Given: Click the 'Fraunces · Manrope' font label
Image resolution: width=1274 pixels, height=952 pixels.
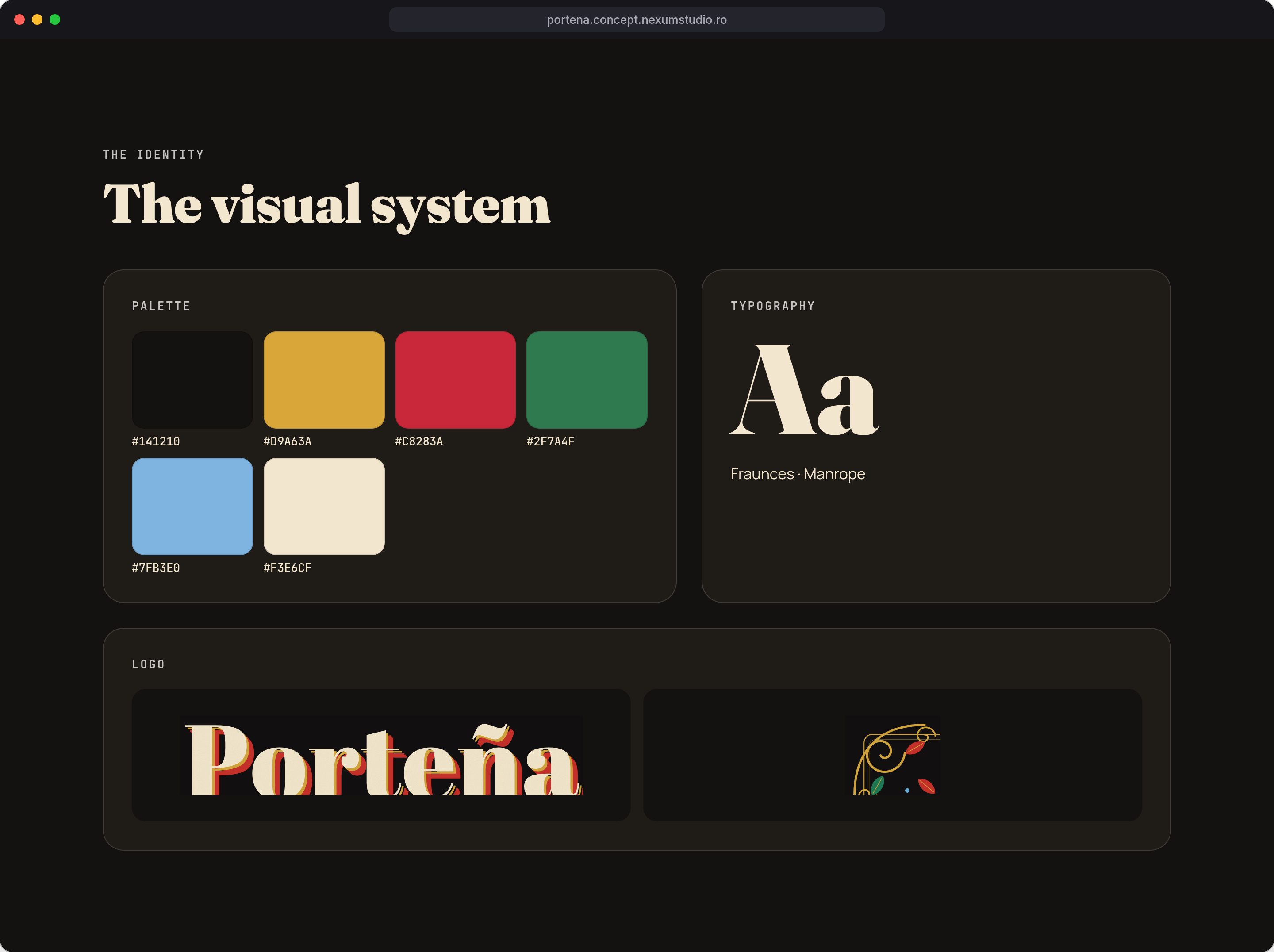Looking at the screenshot, I should coord(798,474).
